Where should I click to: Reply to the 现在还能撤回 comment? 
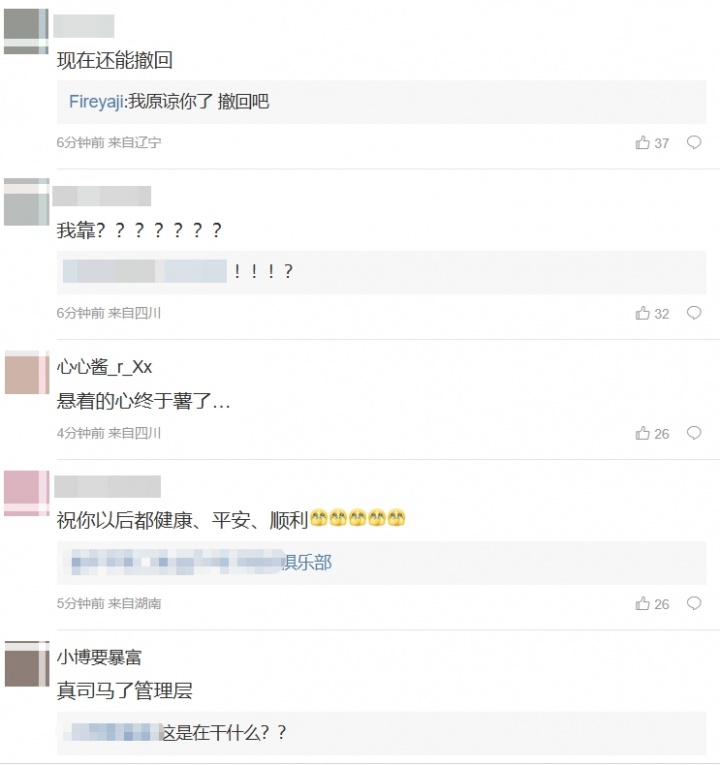click(694, 142)
